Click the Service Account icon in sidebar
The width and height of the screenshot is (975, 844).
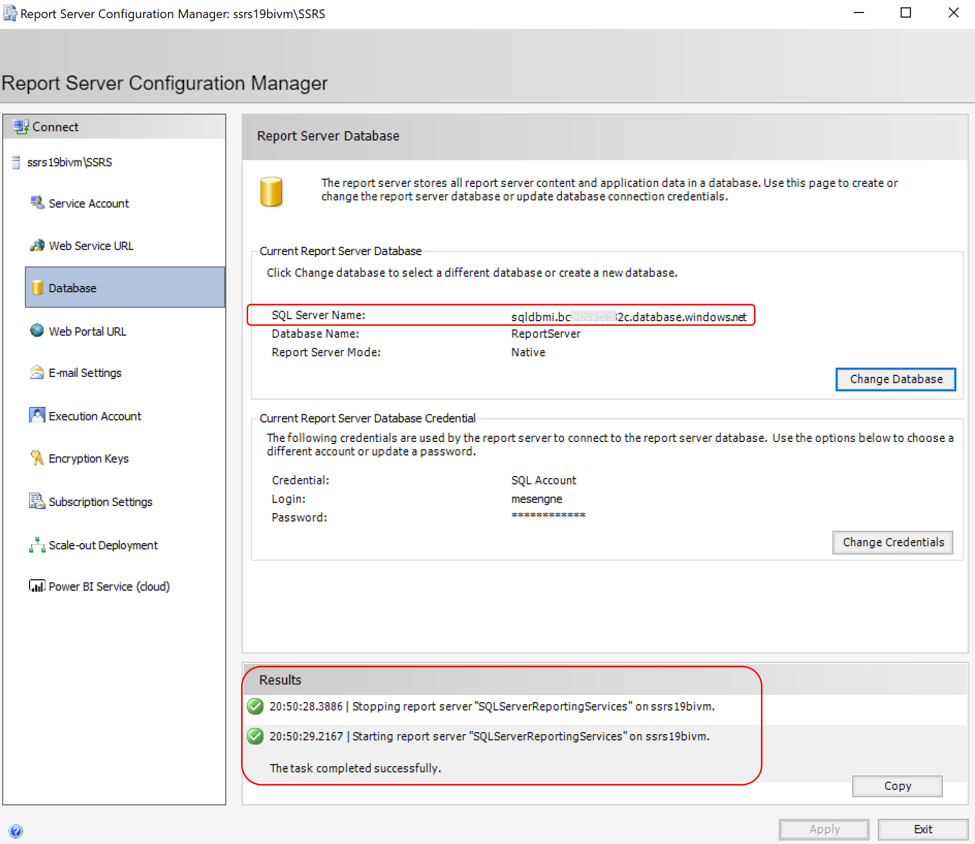[x=37, y=203]
